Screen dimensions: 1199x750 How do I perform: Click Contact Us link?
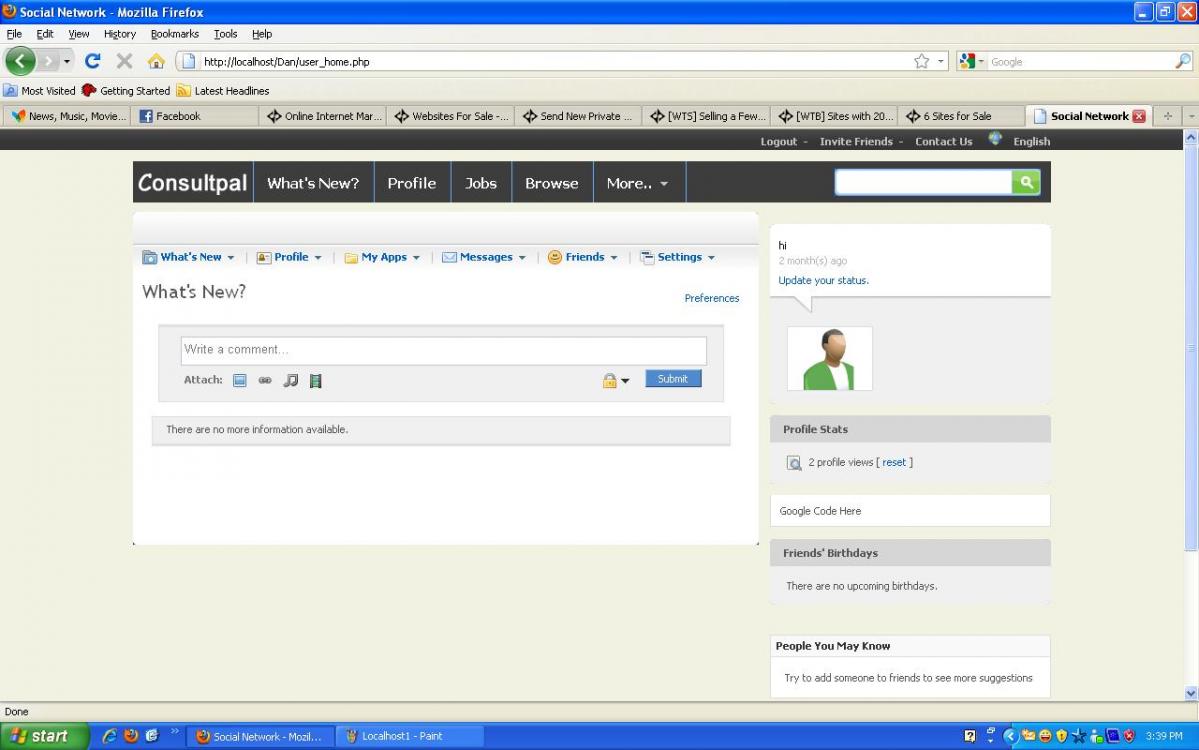click(x=944, y=141)
